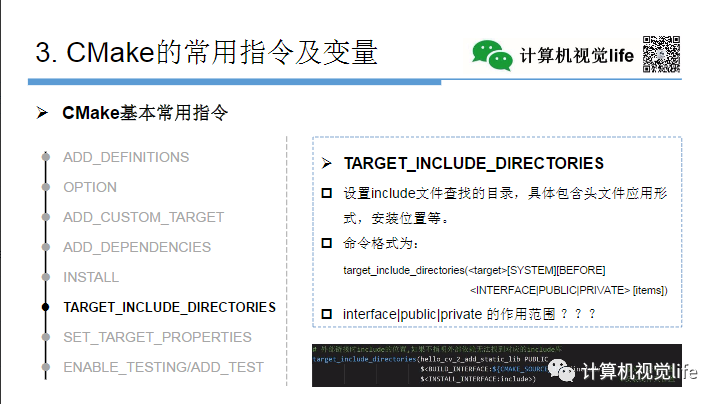Click the timeline dot beside SET_TARGET_PROPERTIES

46,337
